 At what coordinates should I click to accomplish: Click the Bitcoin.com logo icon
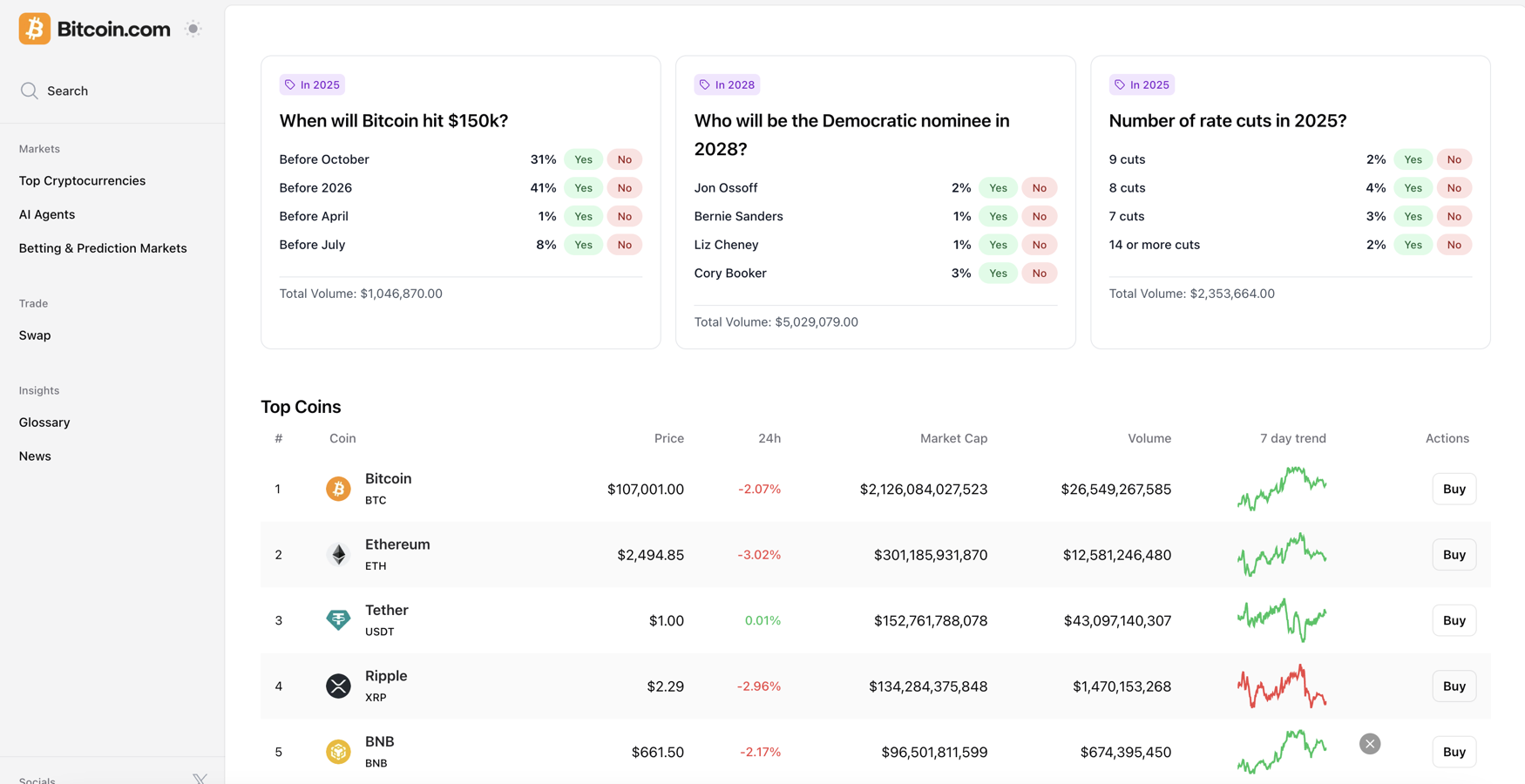[35, 29]
